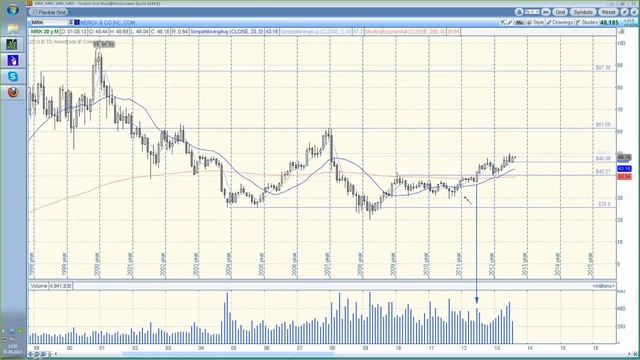Click the red 39.54 price axis bubble
This screenshot has height=360, width=640.
click(624, 177)
